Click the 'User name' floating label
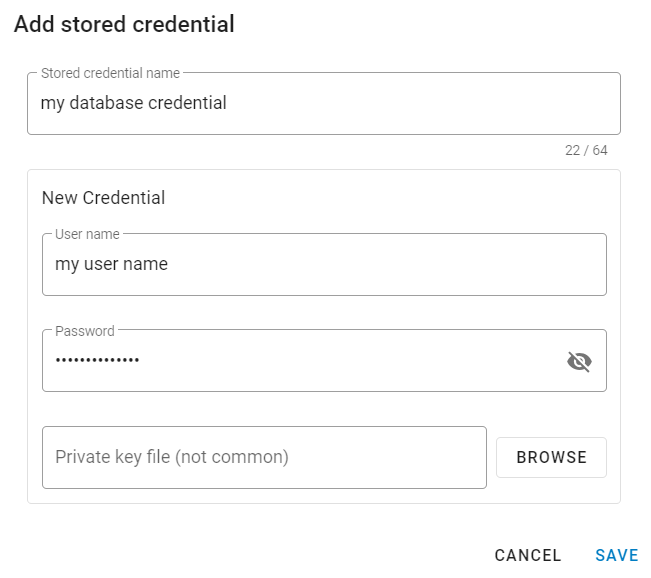 point(87,234)
